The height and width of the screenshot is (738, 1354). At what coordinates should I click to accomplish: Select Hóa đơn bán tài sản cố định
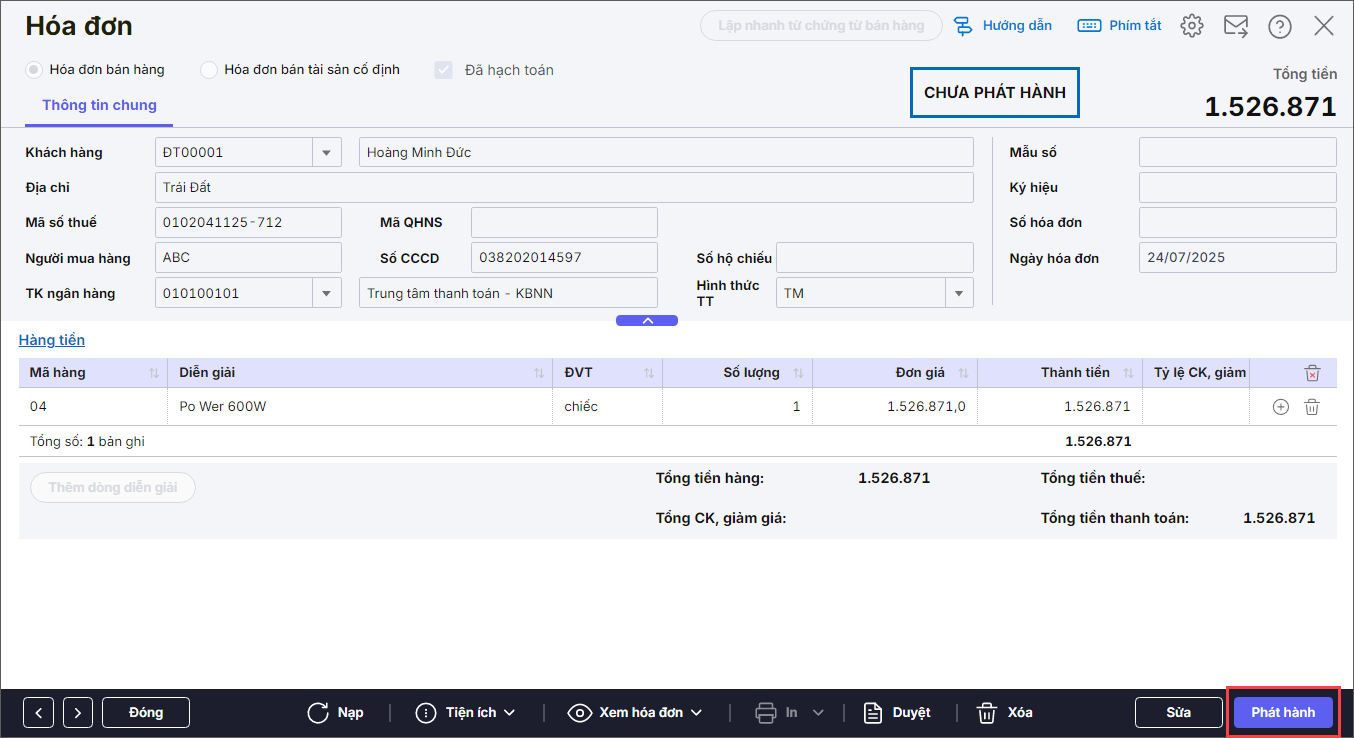point(209,70)
